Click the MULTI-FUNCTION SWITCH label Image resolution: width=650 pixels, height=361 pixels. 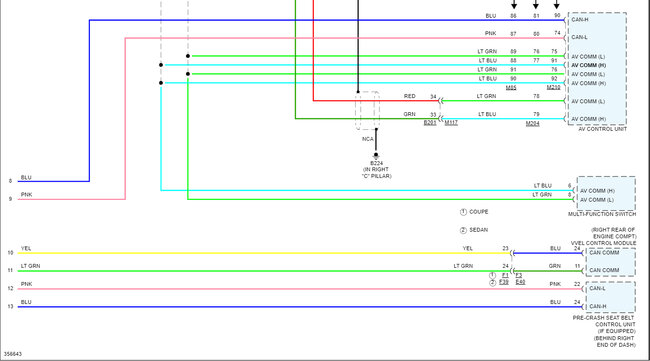(x=602, y=214)
